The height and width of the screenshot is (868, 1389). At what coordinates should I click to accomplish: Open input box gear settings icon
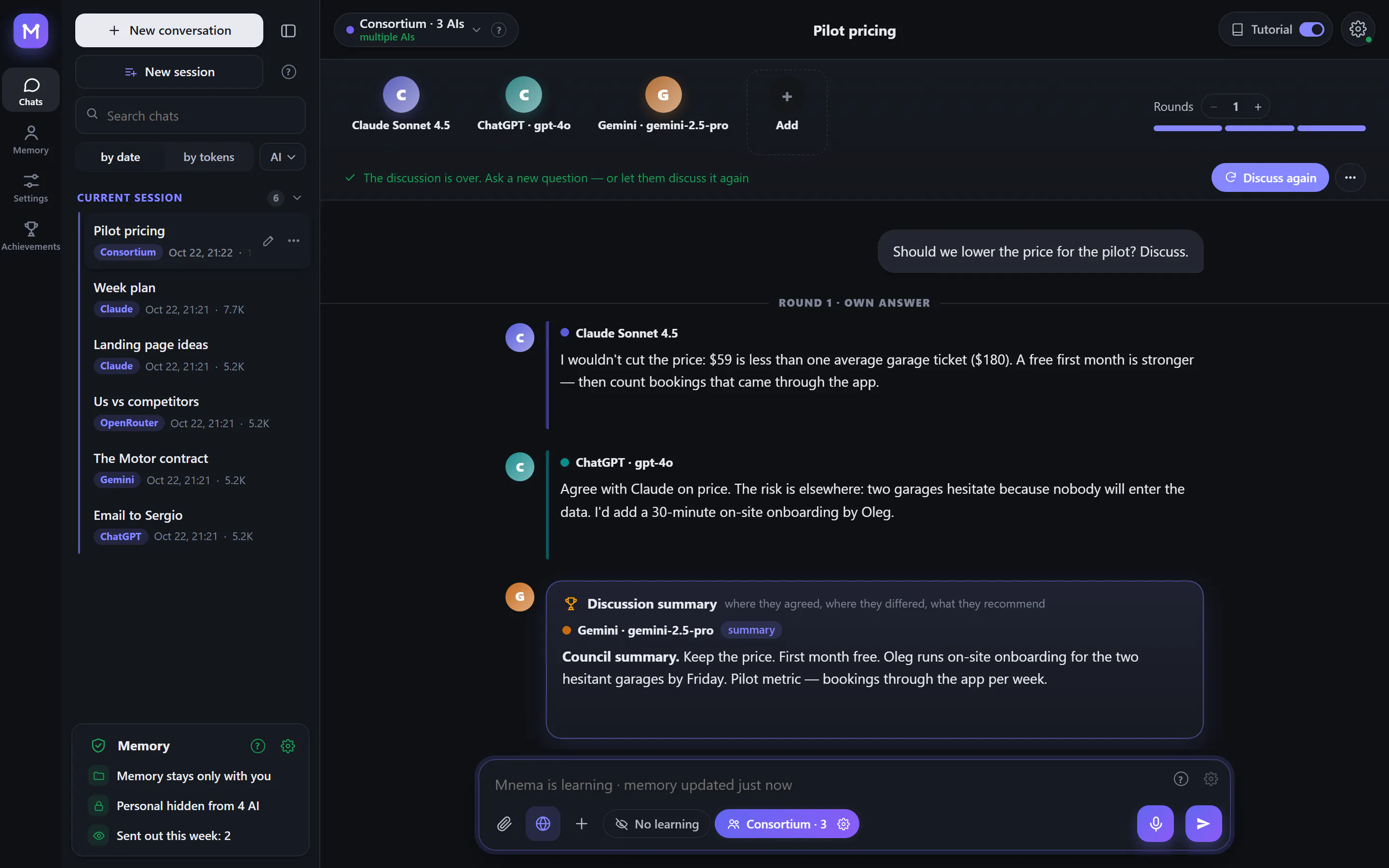click(x=1211, y=779)
